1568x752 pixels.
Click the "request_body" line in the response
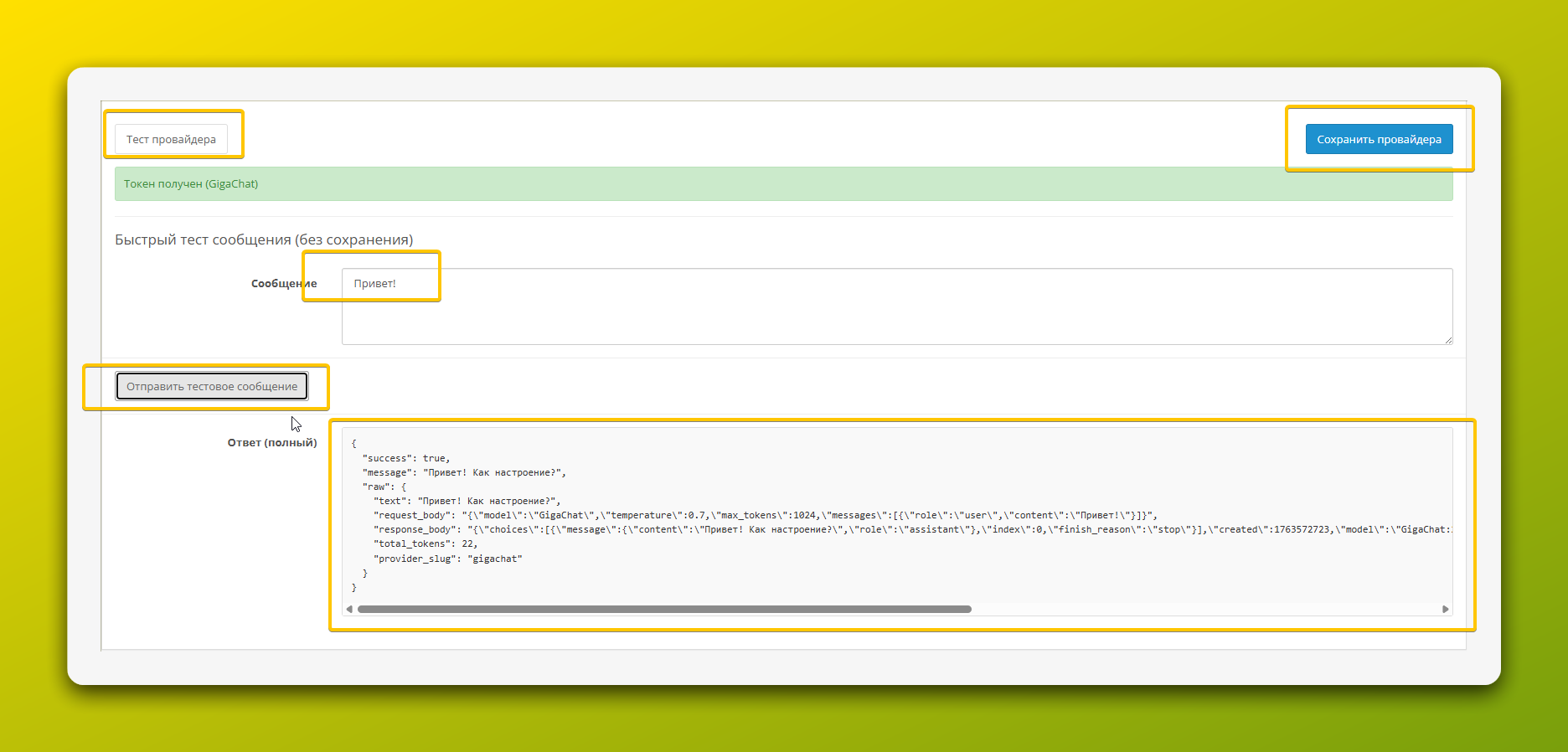(x=765, y=515)
